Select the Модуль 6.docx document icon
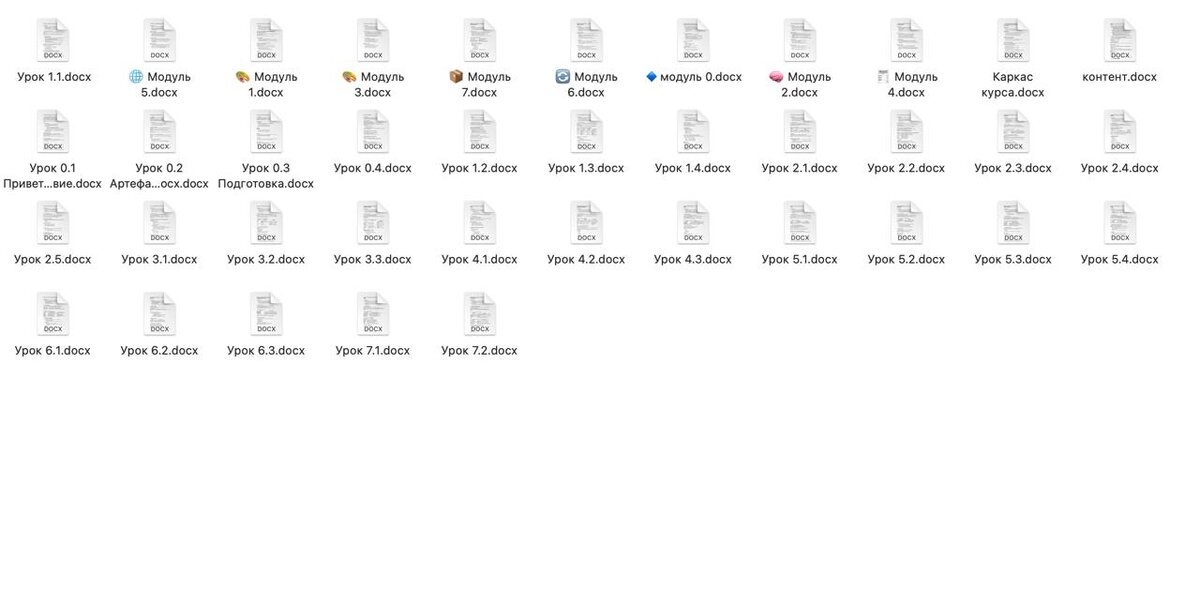Screen dimensions: 1200x592 coord(587,40)
